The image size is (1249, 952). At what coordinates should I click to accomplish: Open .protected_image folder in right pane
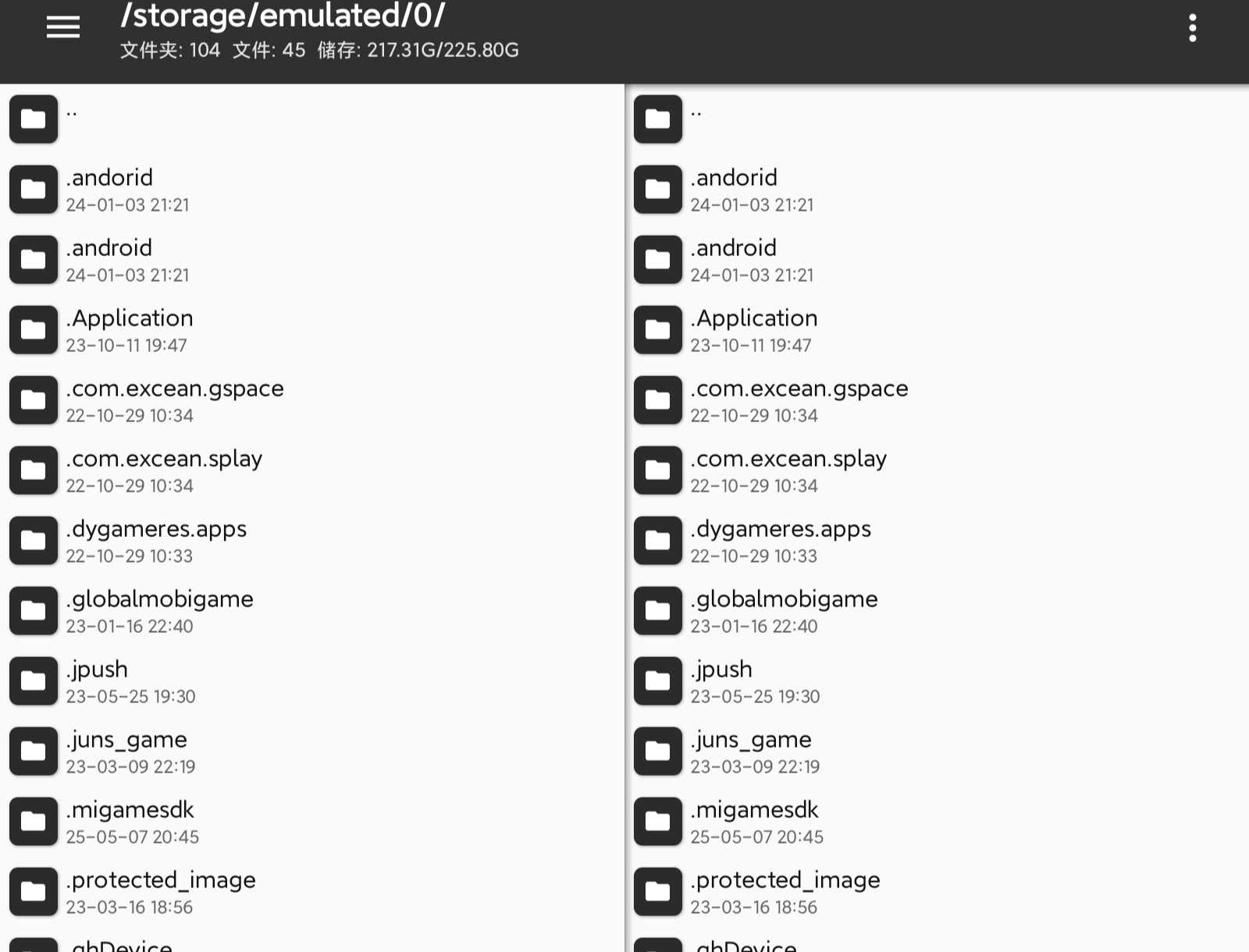(785, 880)
